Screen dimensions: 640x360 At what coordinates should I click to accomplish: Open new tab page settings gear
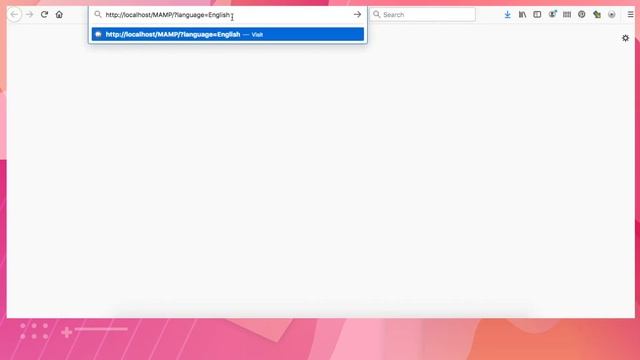(625, 38)
